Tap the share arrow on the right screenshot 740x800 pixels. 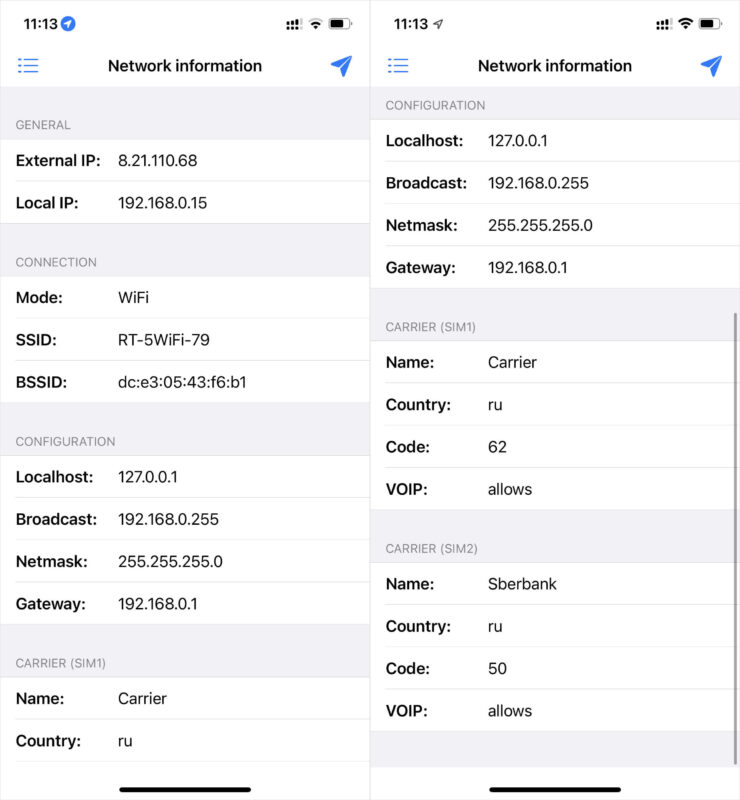[x=712, y=64]
